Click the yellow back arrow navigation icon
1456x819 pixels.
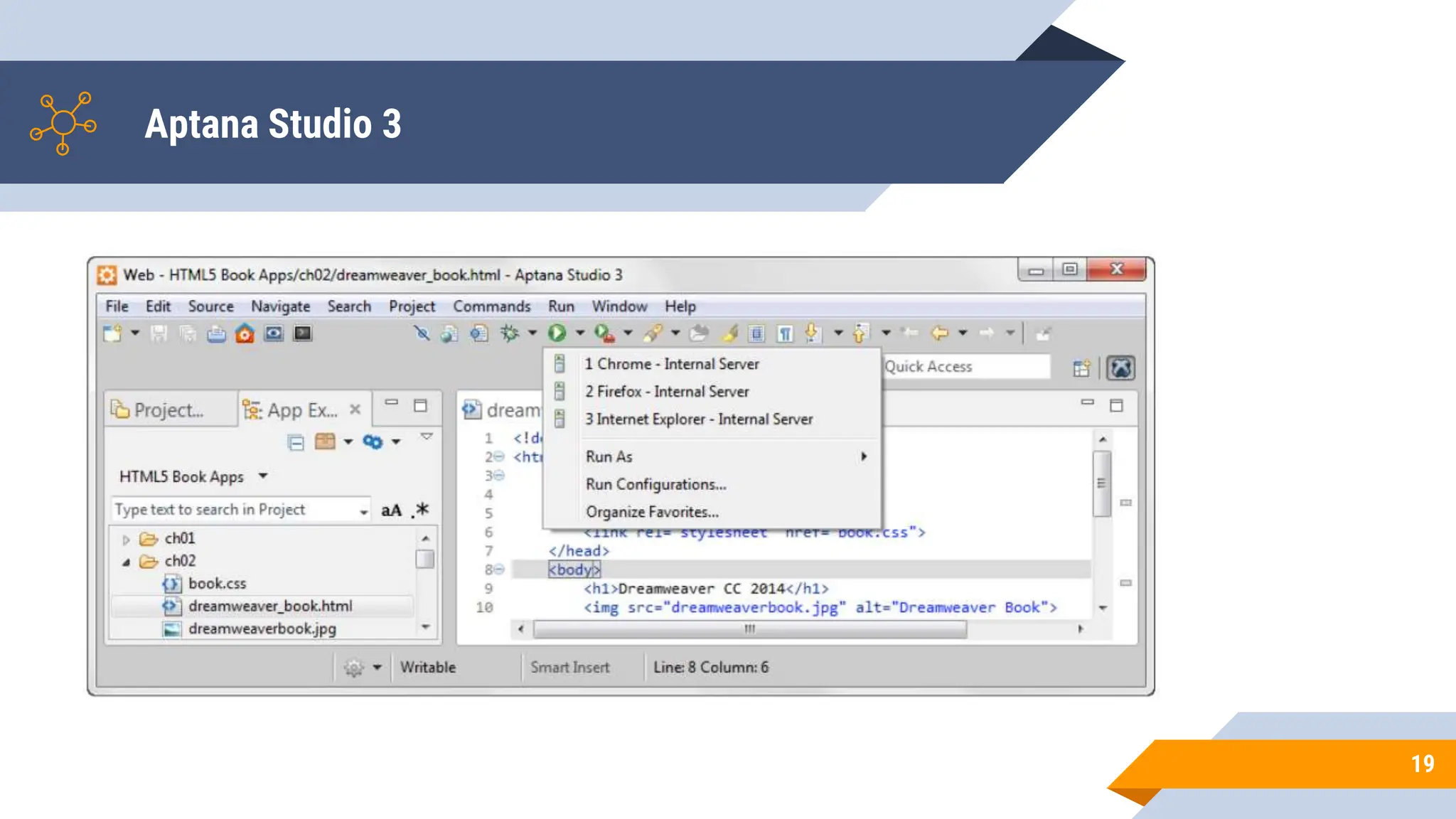click(x=940, y=333)
